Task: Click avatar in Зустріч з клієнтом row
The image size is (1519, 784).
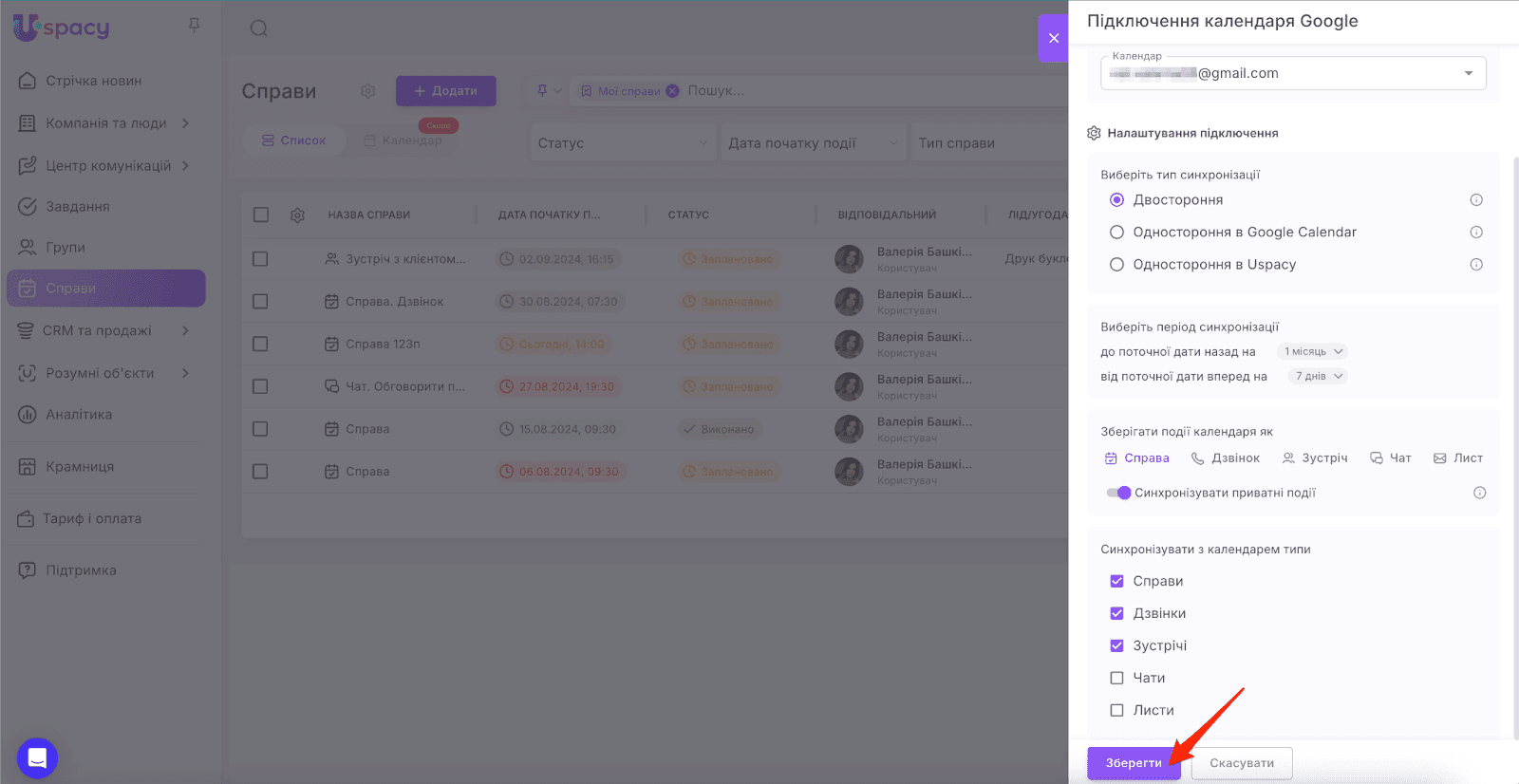Action: point(849,259)
